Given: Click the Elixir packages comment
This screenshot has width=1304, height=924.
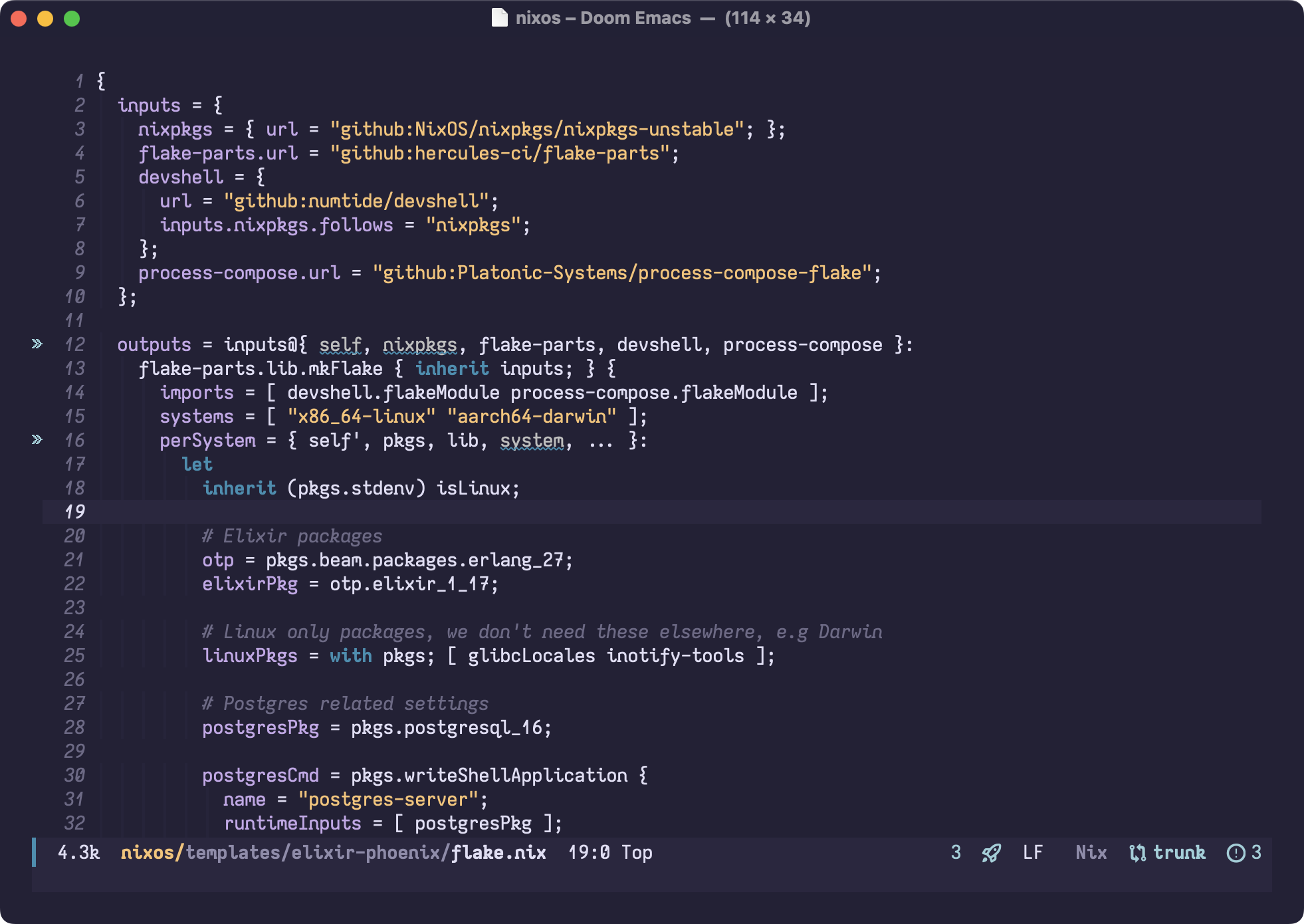Looking at the screenshot, I should click(292, 536).
